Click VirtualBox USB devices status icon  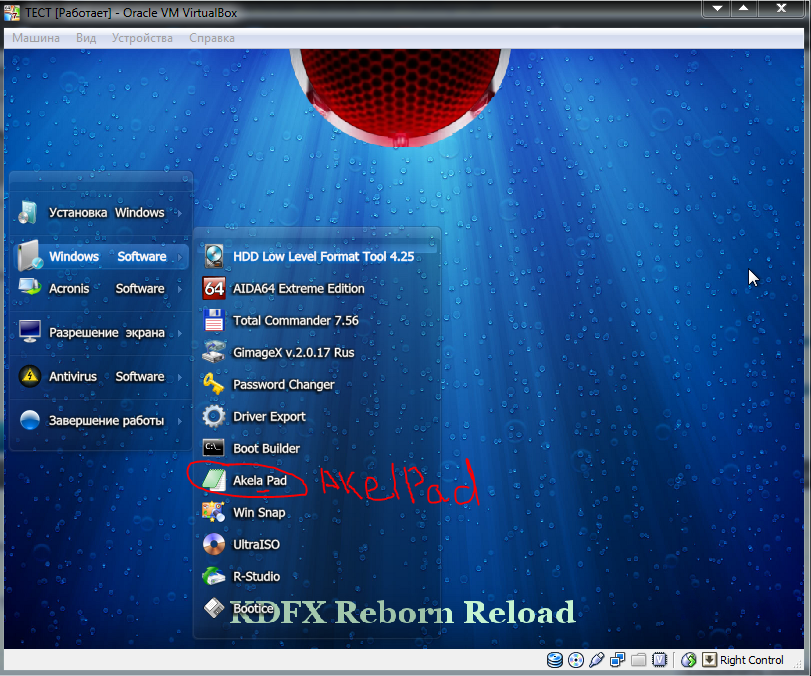[x=596, y=660]
